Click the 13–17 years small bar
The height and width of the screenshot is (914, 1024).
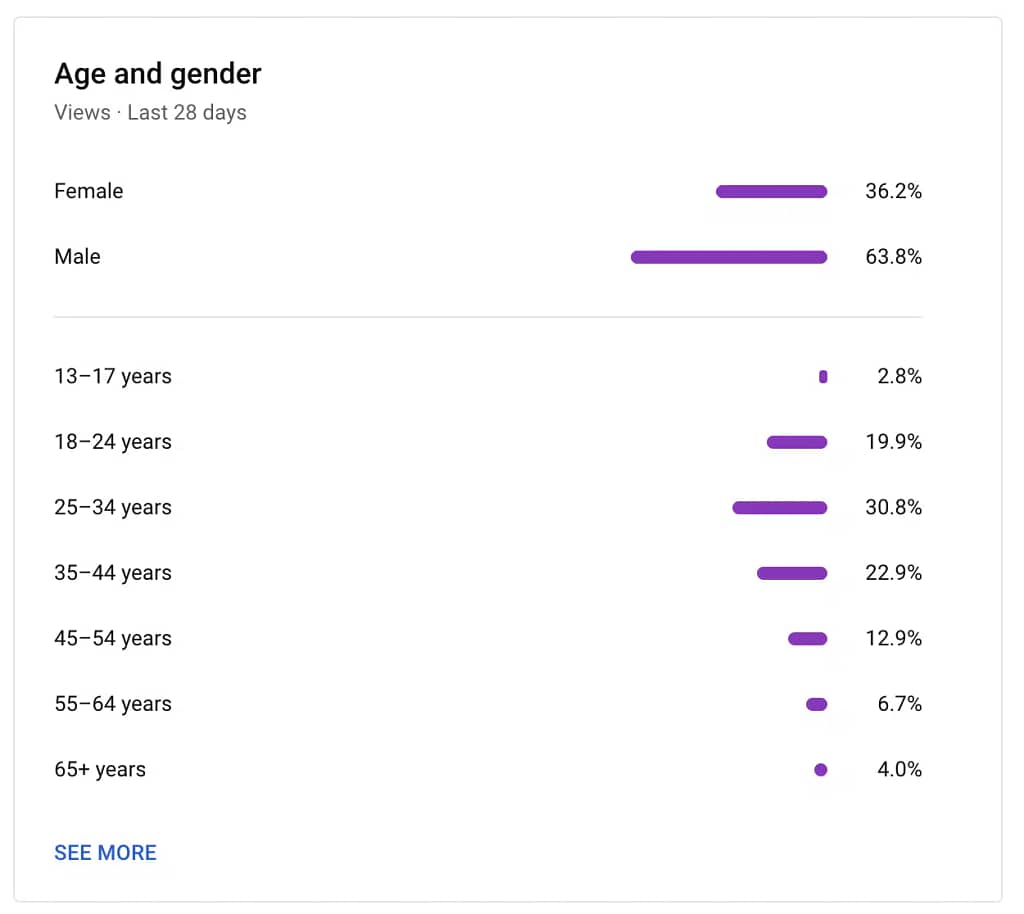pyautogui.click(x=823, y=377)
